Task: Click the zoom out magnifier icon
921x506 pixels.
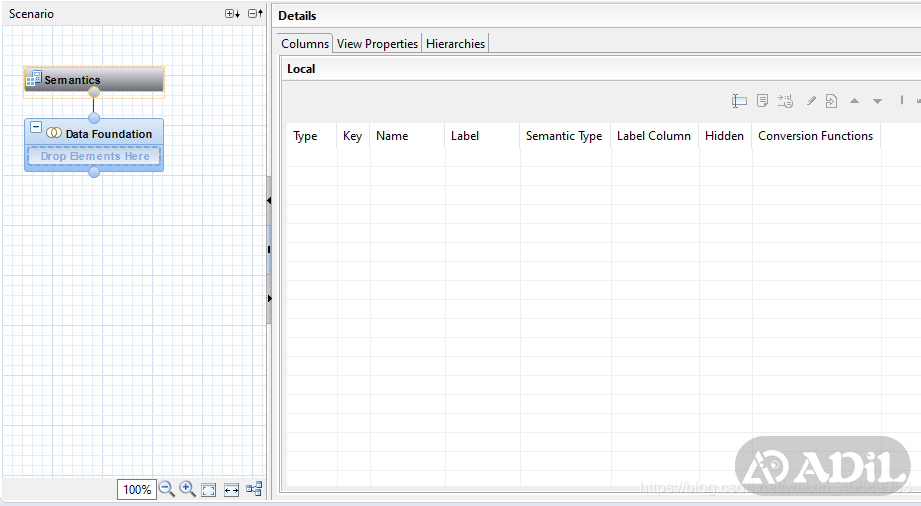Action: [166, 489]
